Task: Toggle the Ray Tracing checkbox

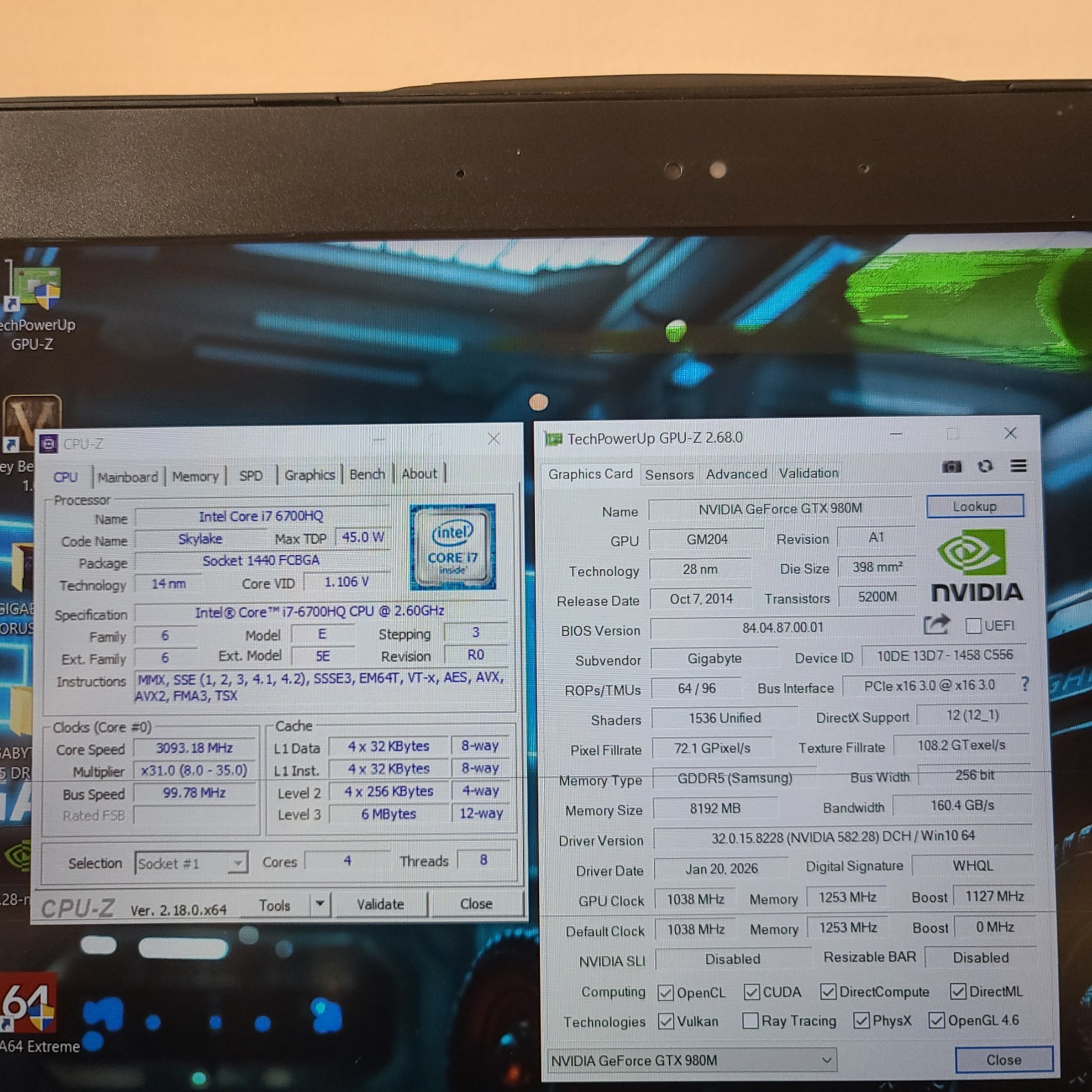Action: [750, 1021]
